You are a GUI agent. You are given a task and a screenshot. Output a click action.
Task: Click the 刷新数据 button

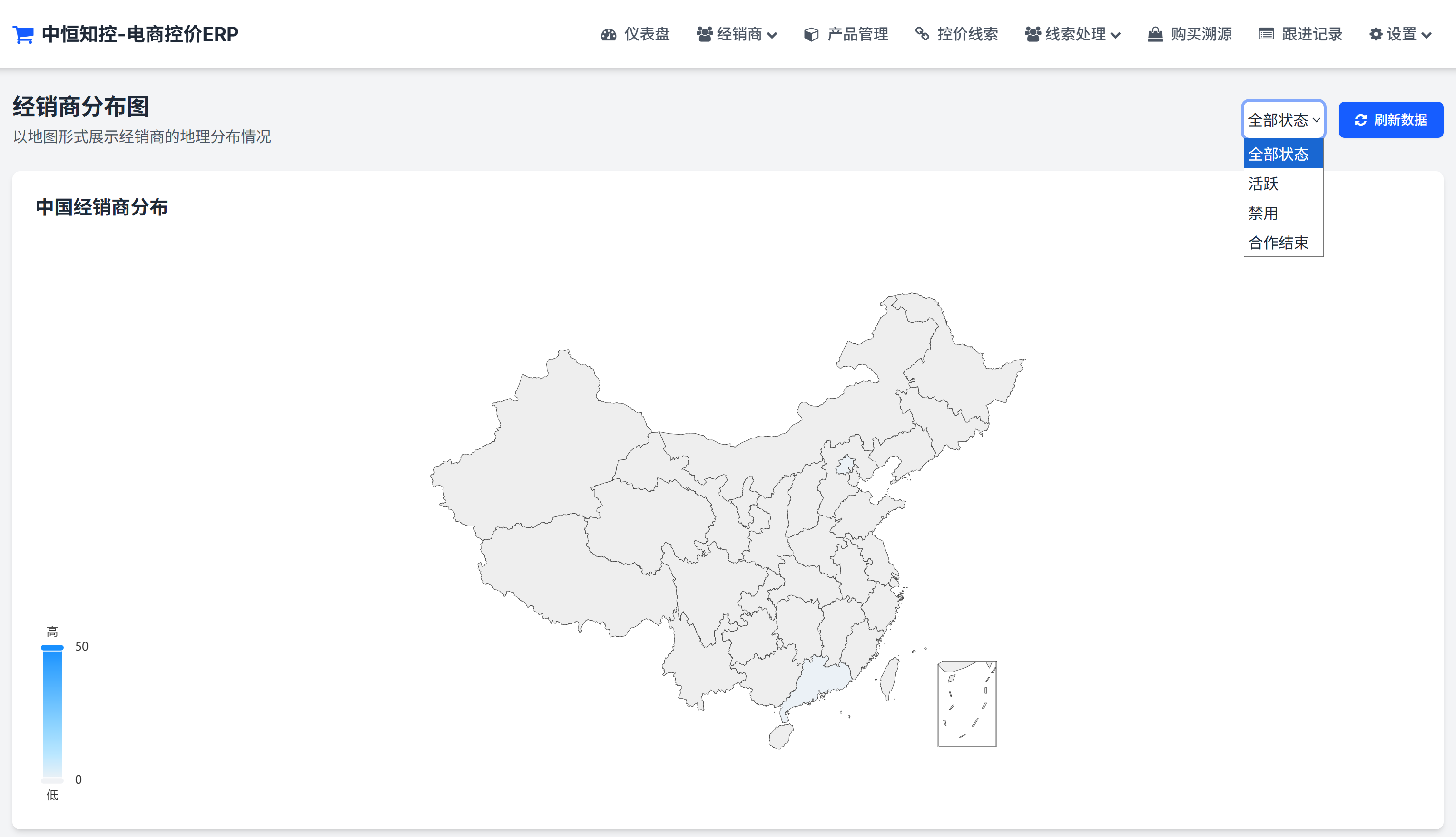point(1390,119)
